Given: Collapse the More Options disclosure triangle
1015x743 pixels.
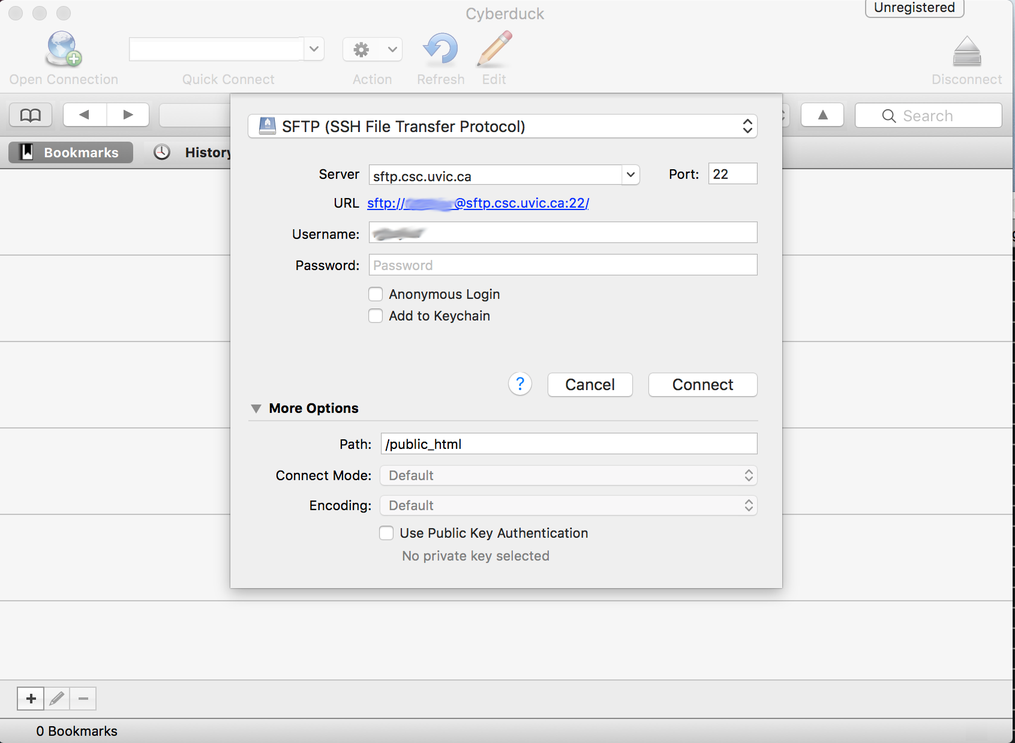Looking at the screenshot, I should [x=256, y=408].
